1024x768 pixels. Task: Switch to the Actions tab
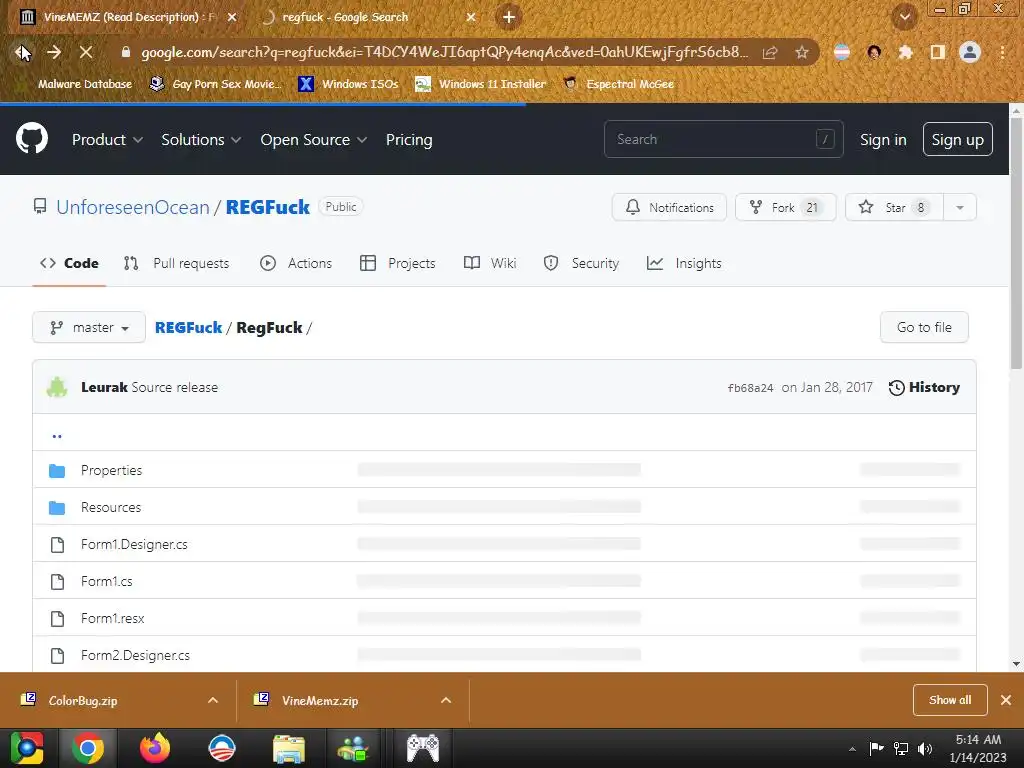[296, 263]
